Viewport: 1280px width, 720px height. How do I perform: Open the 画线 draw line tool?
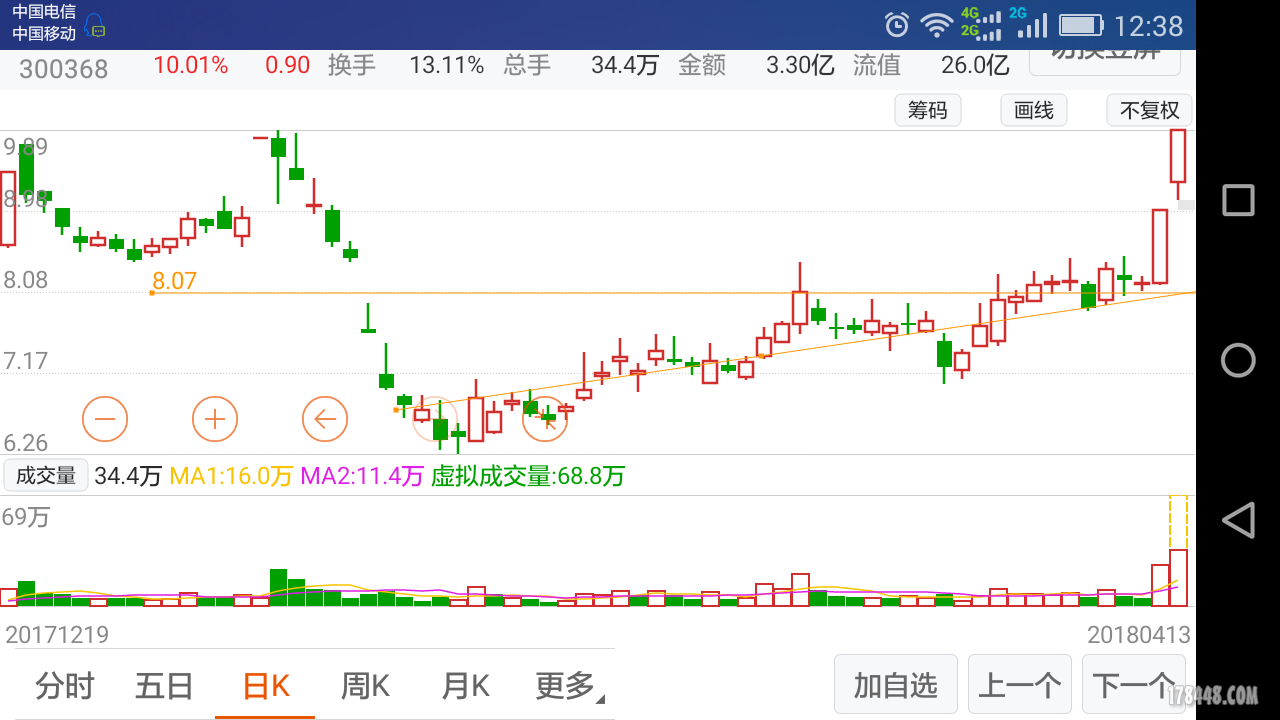[1034, 110]
